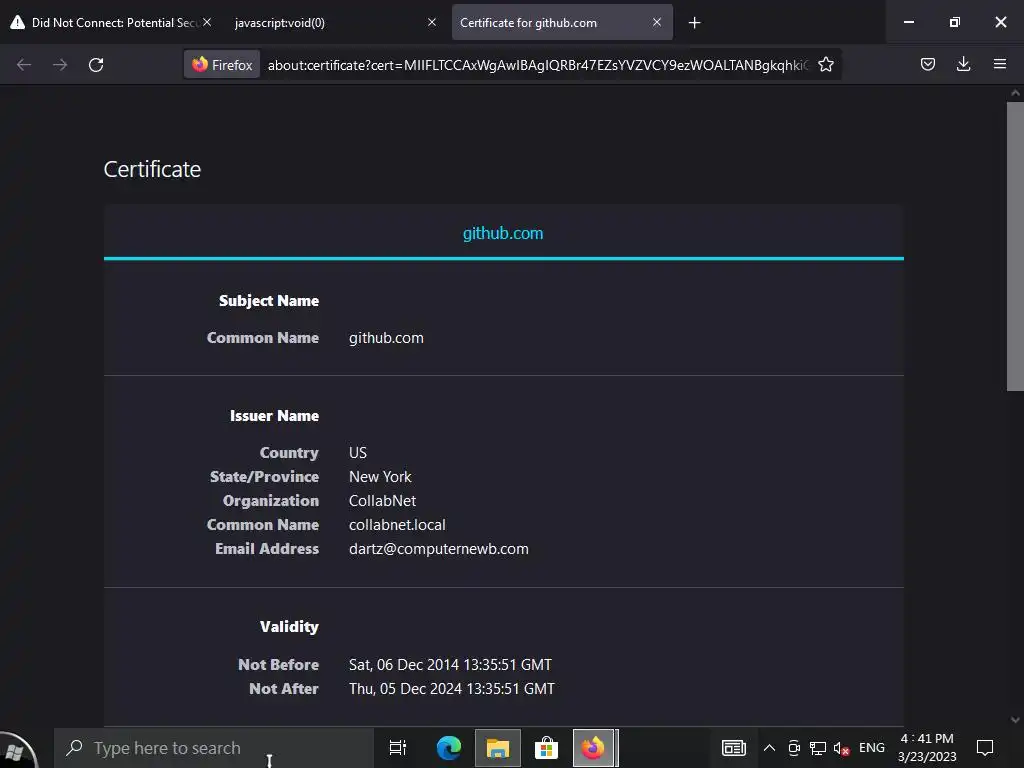Click the ENG language indicator
1024x768 pixels.
click(x=872, y=748)
